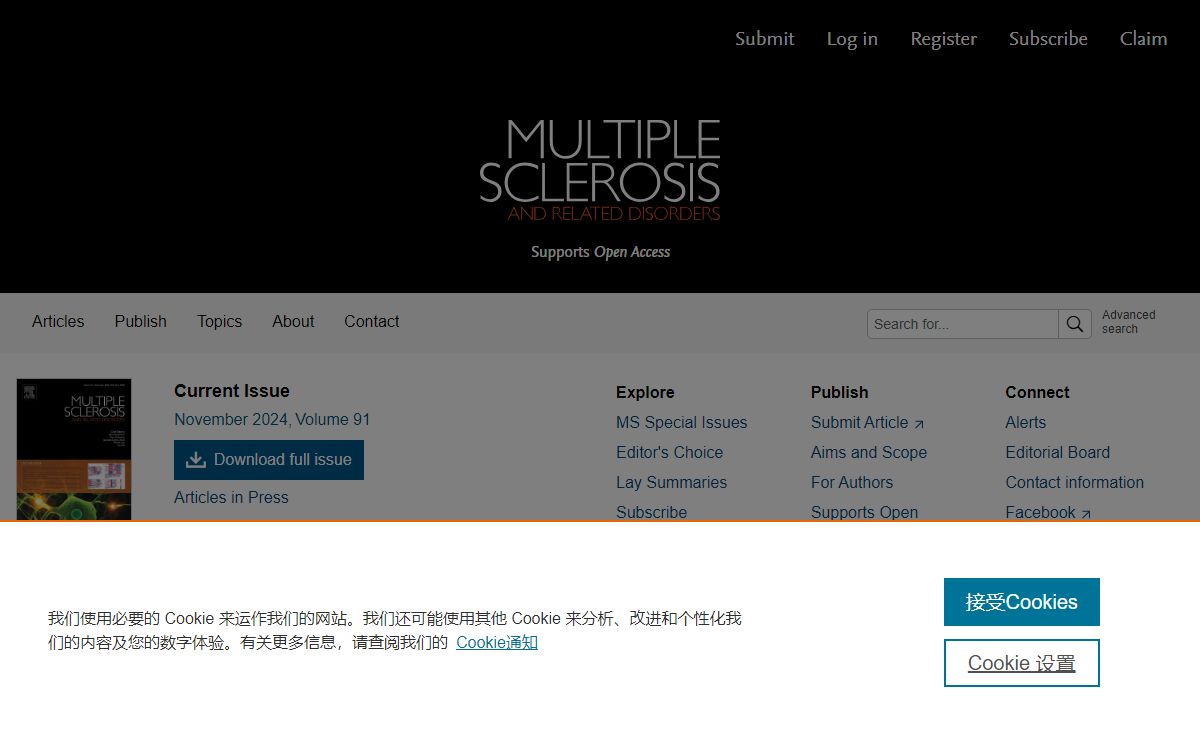This screenshot has width=1200, height=740.
Task: Open Editor's Choice link
Action: click(670, 453)
